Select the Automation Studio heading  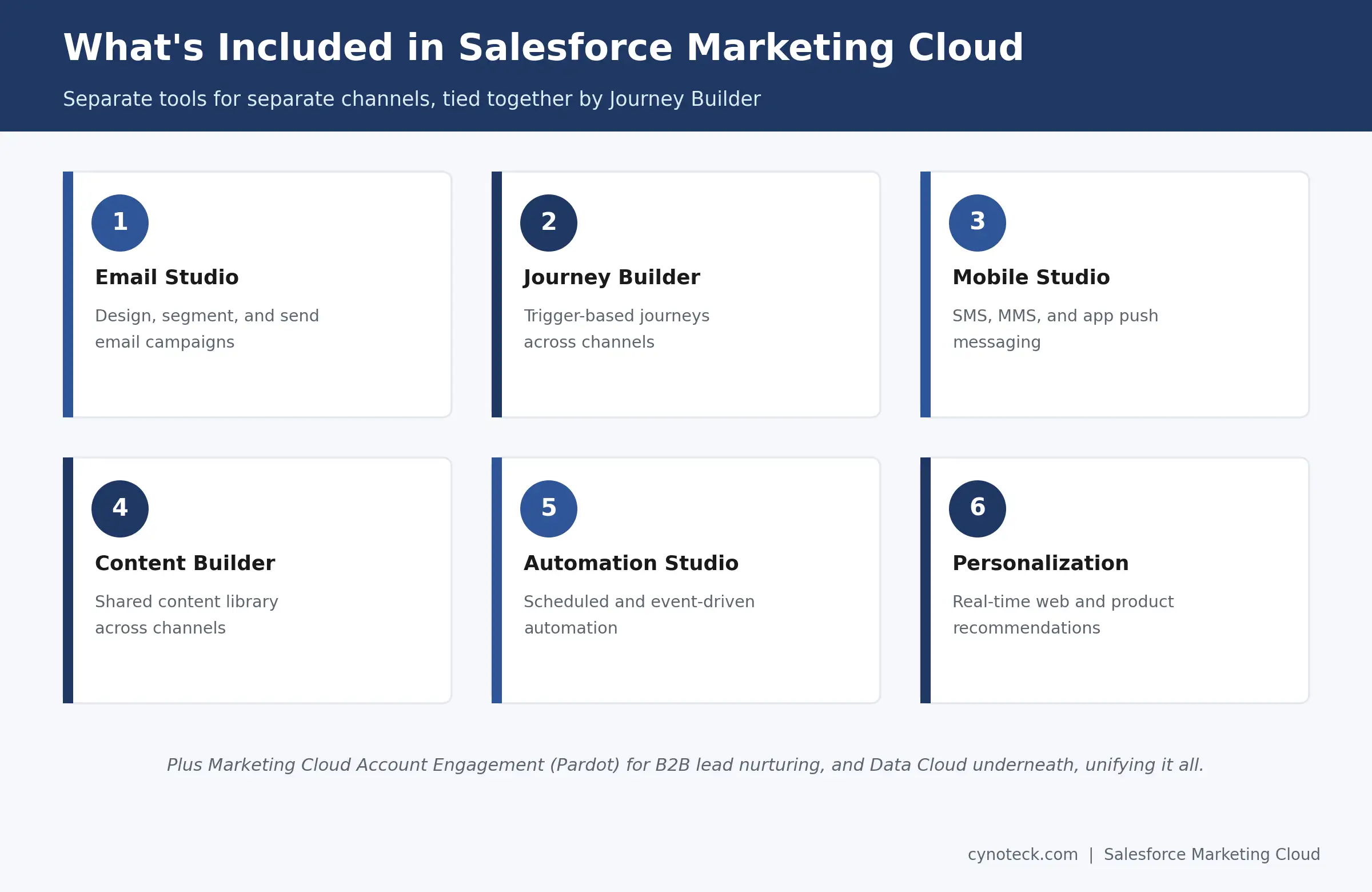[631, 563]
